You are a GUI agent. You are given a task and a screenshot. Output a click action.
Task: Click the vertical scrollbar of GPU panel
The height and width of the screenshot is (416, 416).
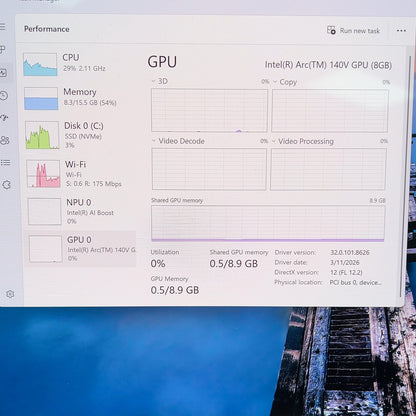(402, 177)
